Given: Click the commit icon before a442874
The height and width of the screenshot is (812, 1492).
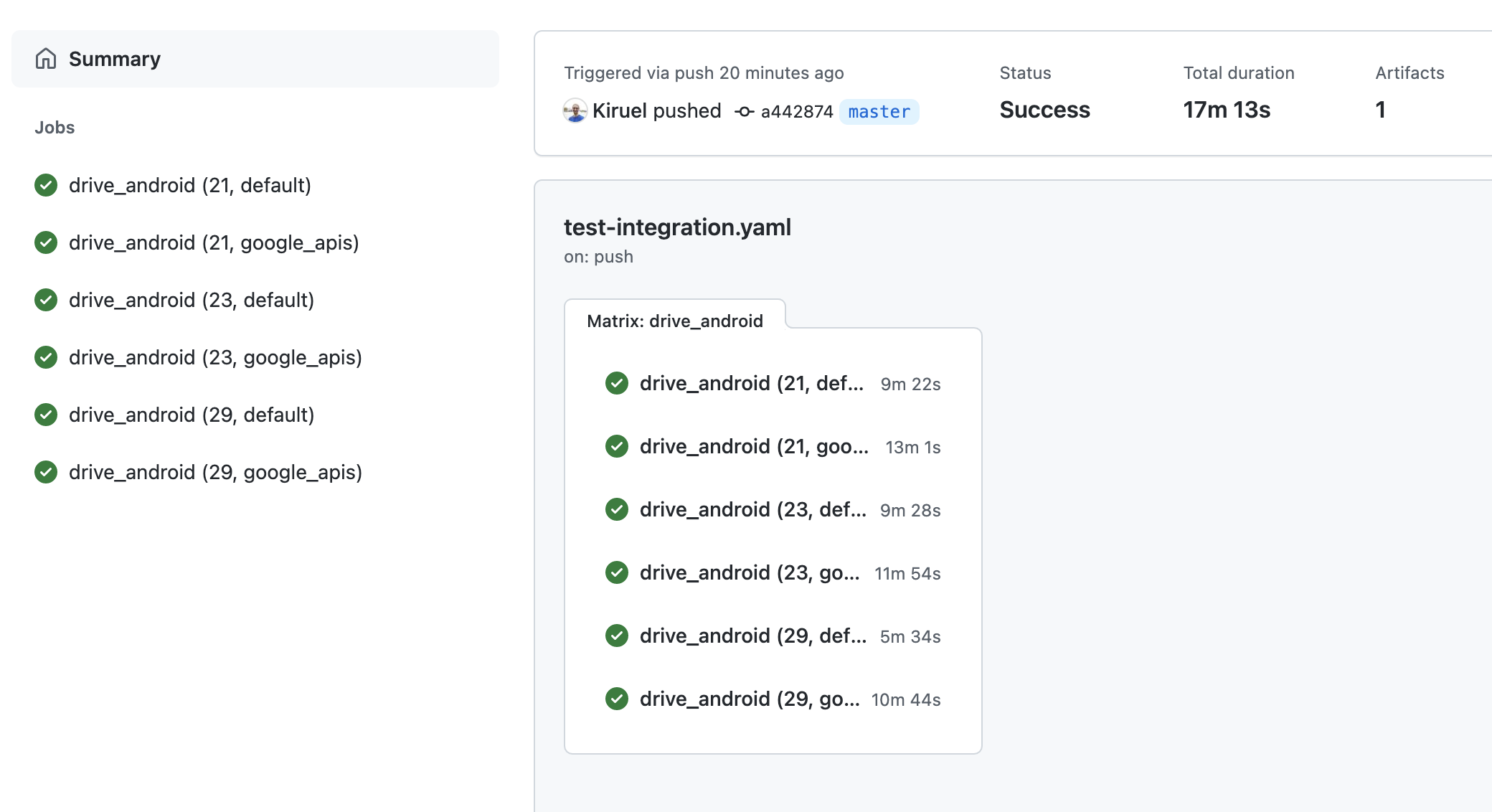Looking at the screenshot, I should coord(745,112).
